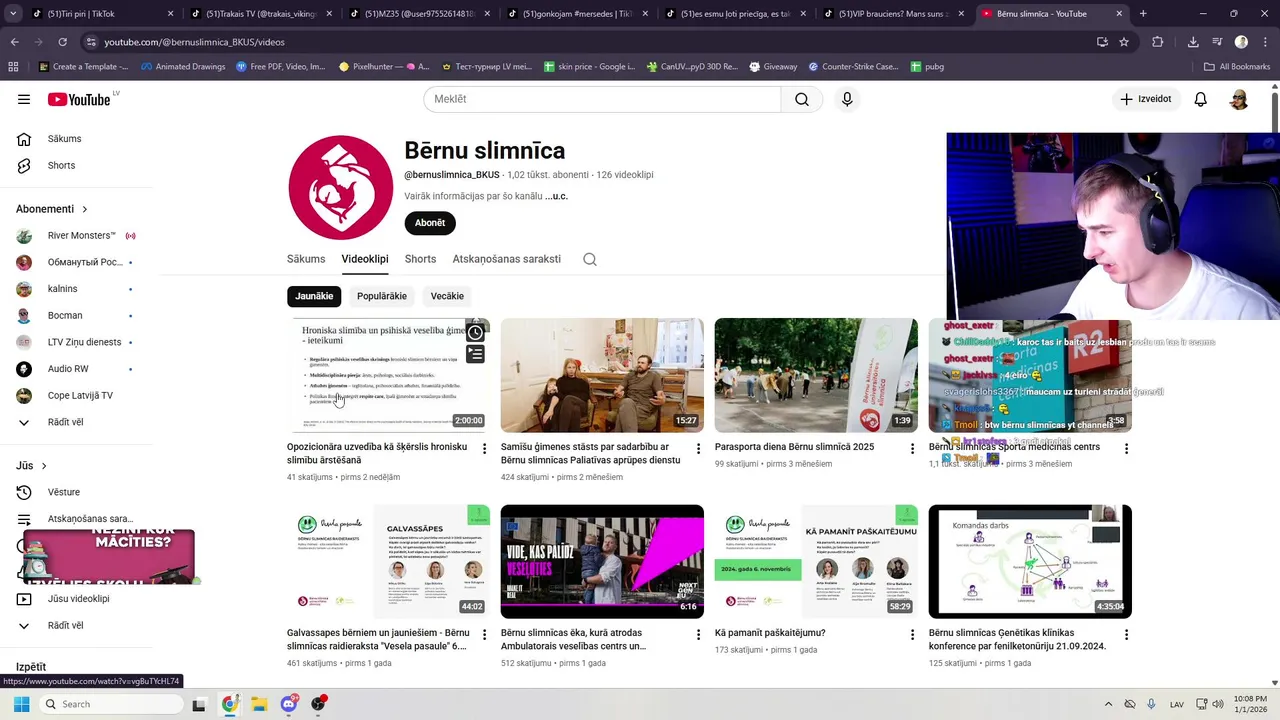Expand channel description ...u.c. link
Viewport: 1280px width, 720px height.
[556, 196]
